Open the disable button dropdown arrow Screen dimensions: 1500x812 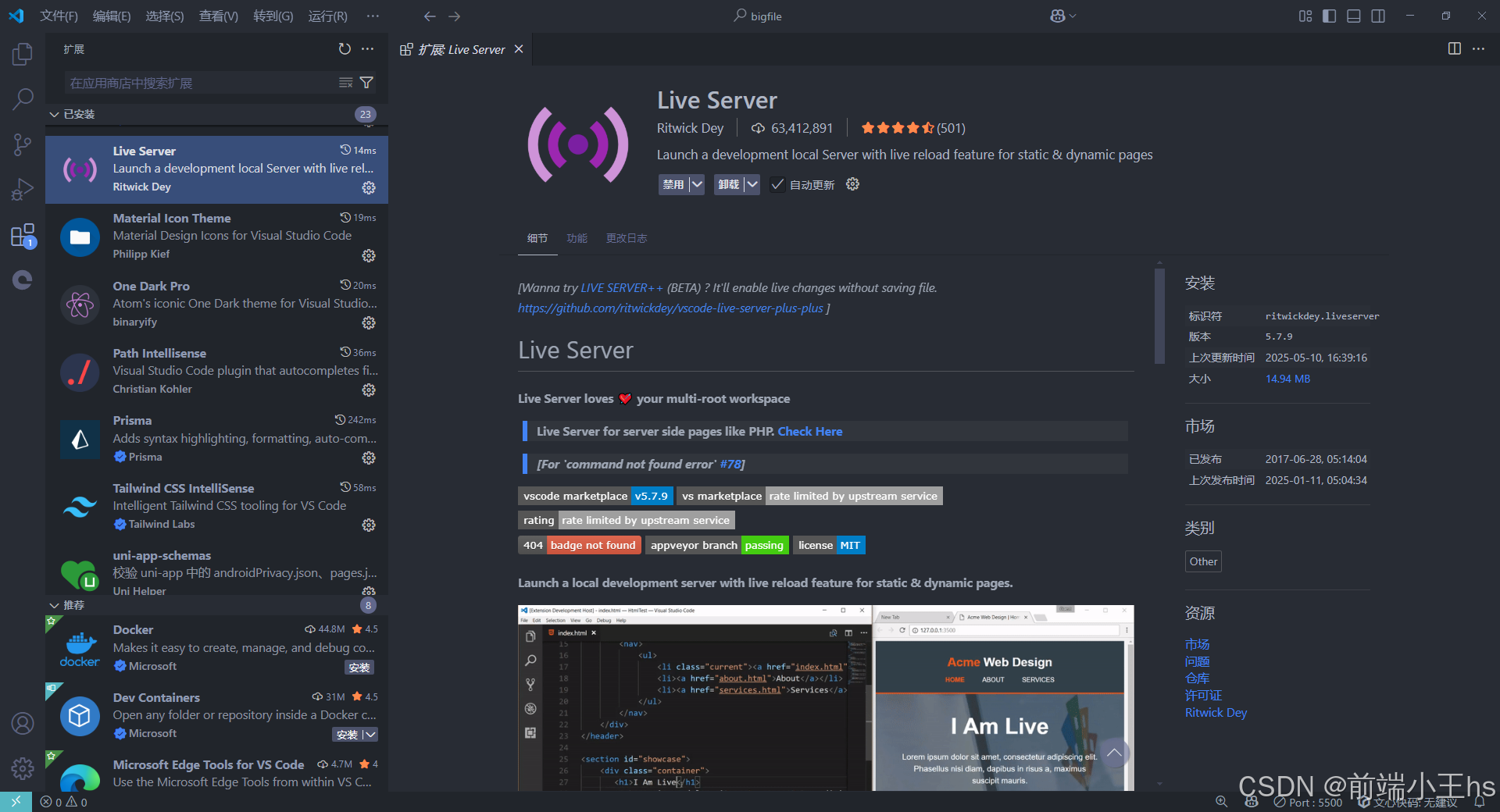(696, 184)
